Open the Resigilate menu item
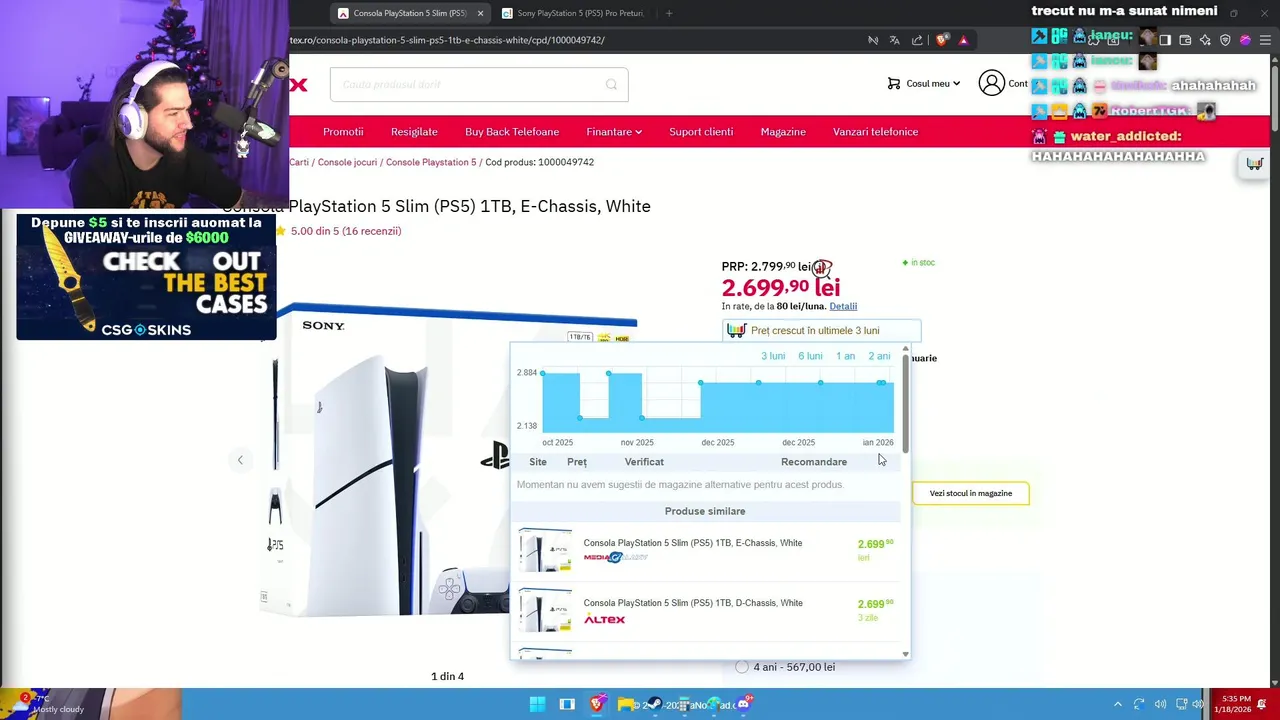Viewport: 1280px width, 720px height. click(x=414, y=132)
